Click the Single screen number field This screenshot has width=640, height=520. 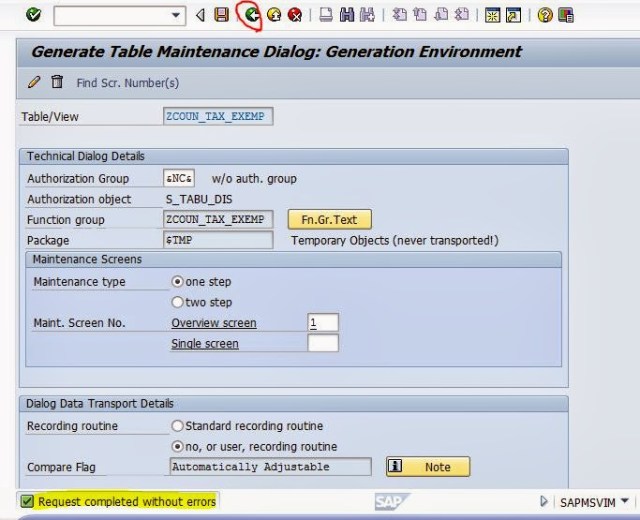click(x=323, y=343)
